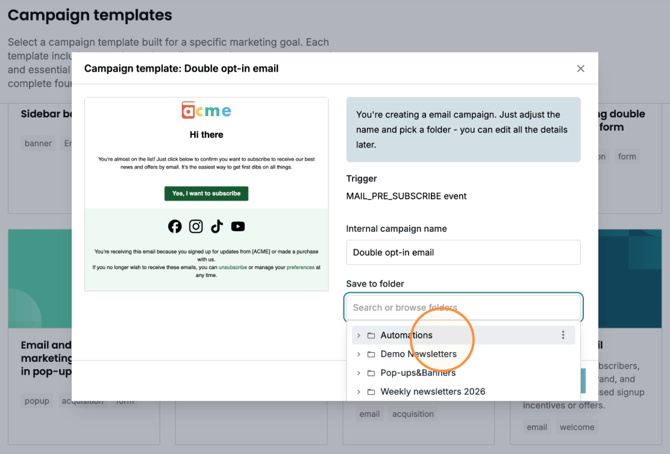Click the acquisition tag next to email
The width and height of the screenshot is (670, 454).
[x=413, y=414]
